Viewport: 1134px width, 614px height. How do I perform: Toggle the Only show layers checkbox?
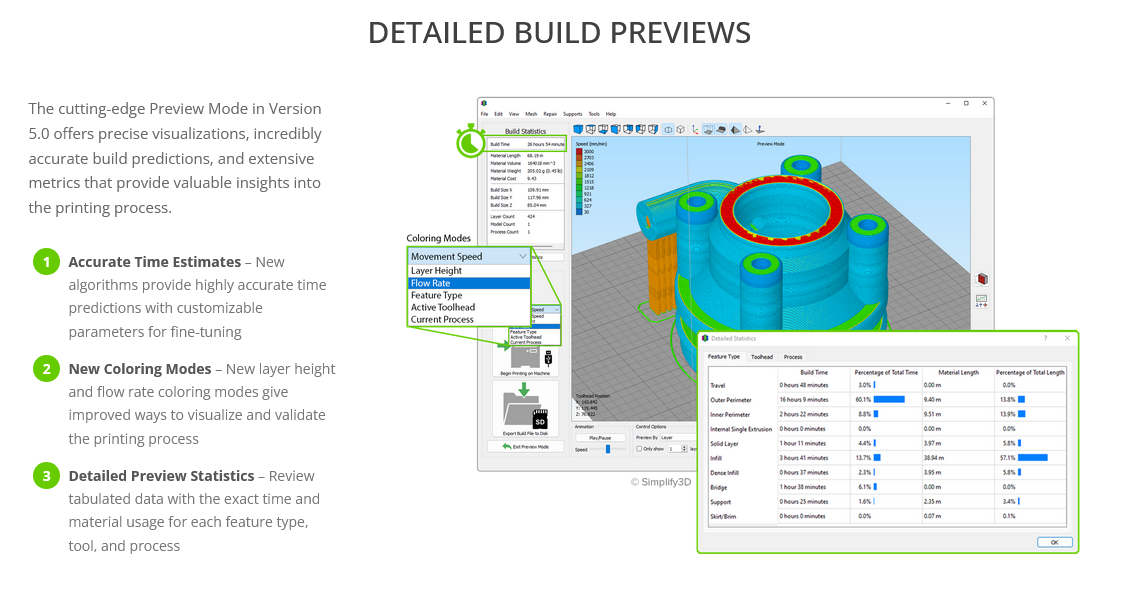[x=638, y=448]
